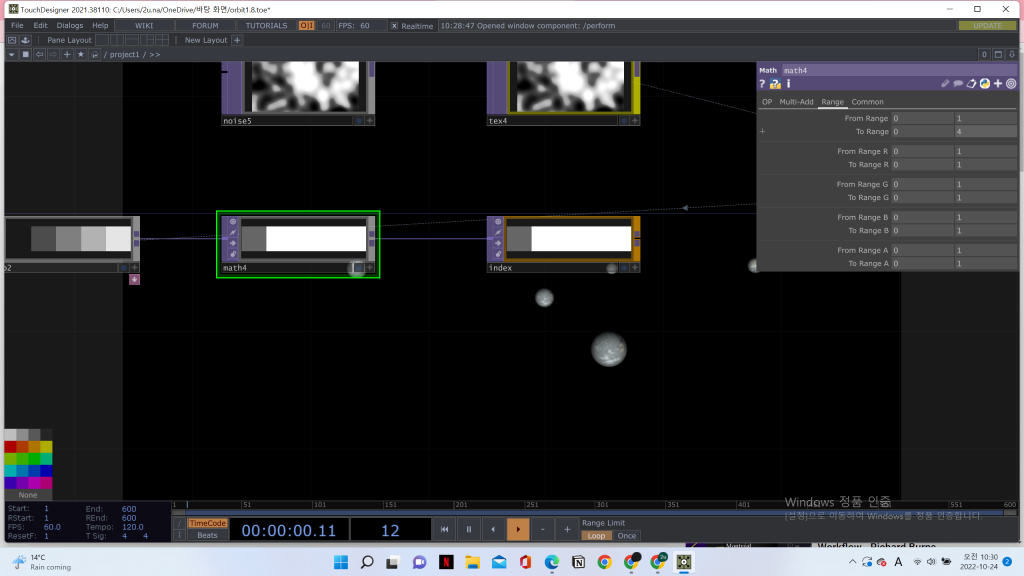Click the plus icon in path bar
The width and height of the screenshot is (1024, 576).
(x=67, y=54)
